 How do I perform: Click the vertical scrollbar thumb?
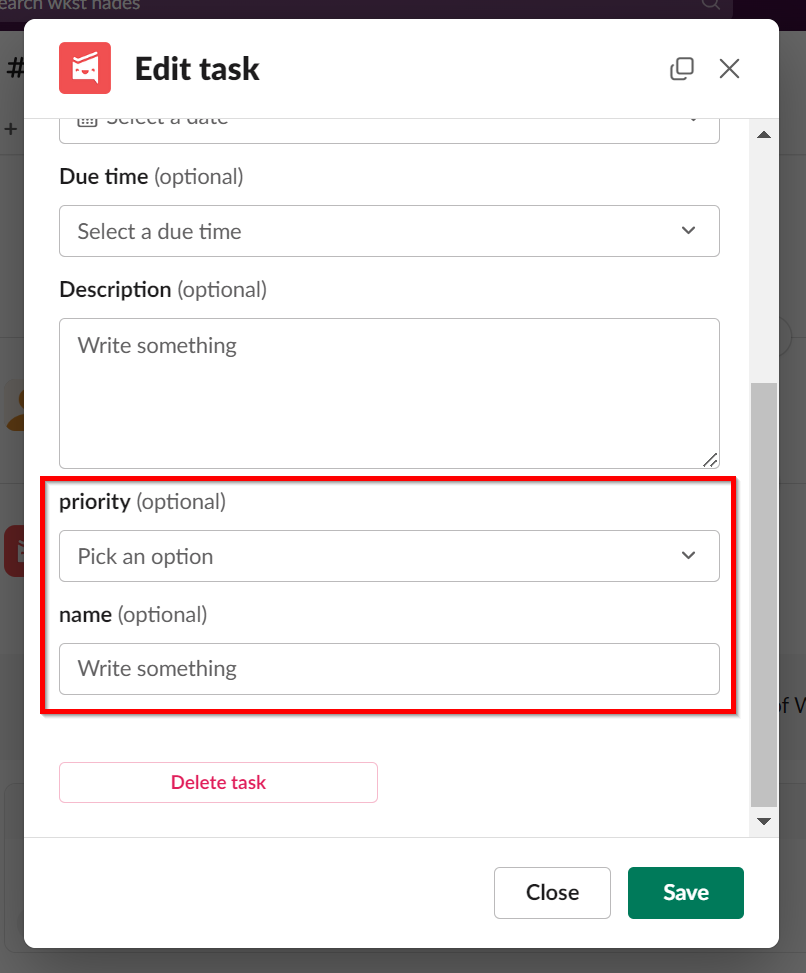click(764, 594)
